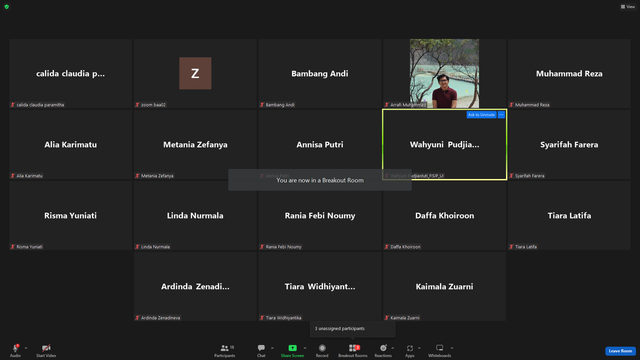Click muted mic icon beside Linda Nurmala label

pyautogui.click(x=138, y=247)
